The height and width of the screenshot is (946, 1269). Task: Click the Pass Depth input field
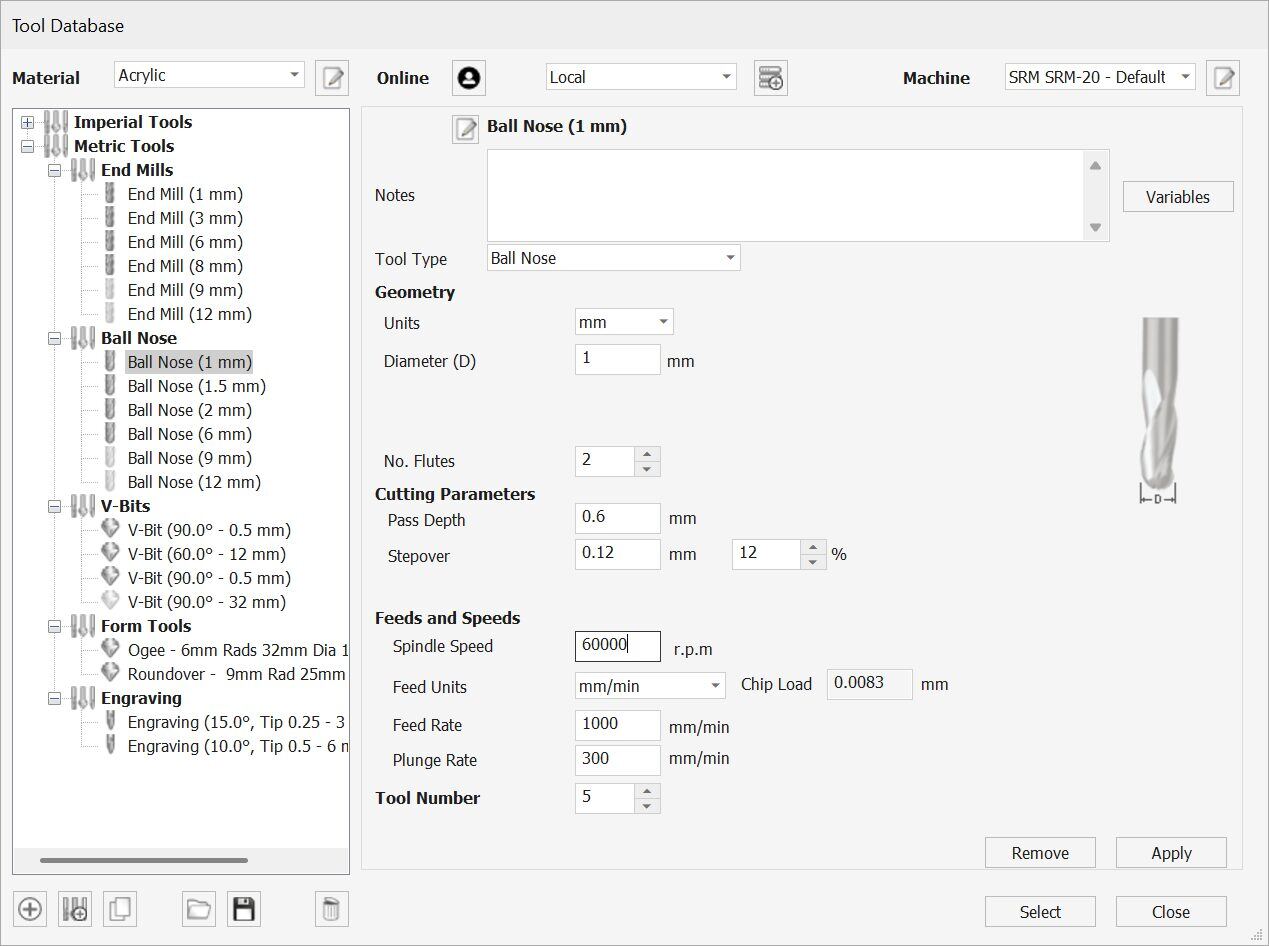pyautogui.click(x=618, y=518)
